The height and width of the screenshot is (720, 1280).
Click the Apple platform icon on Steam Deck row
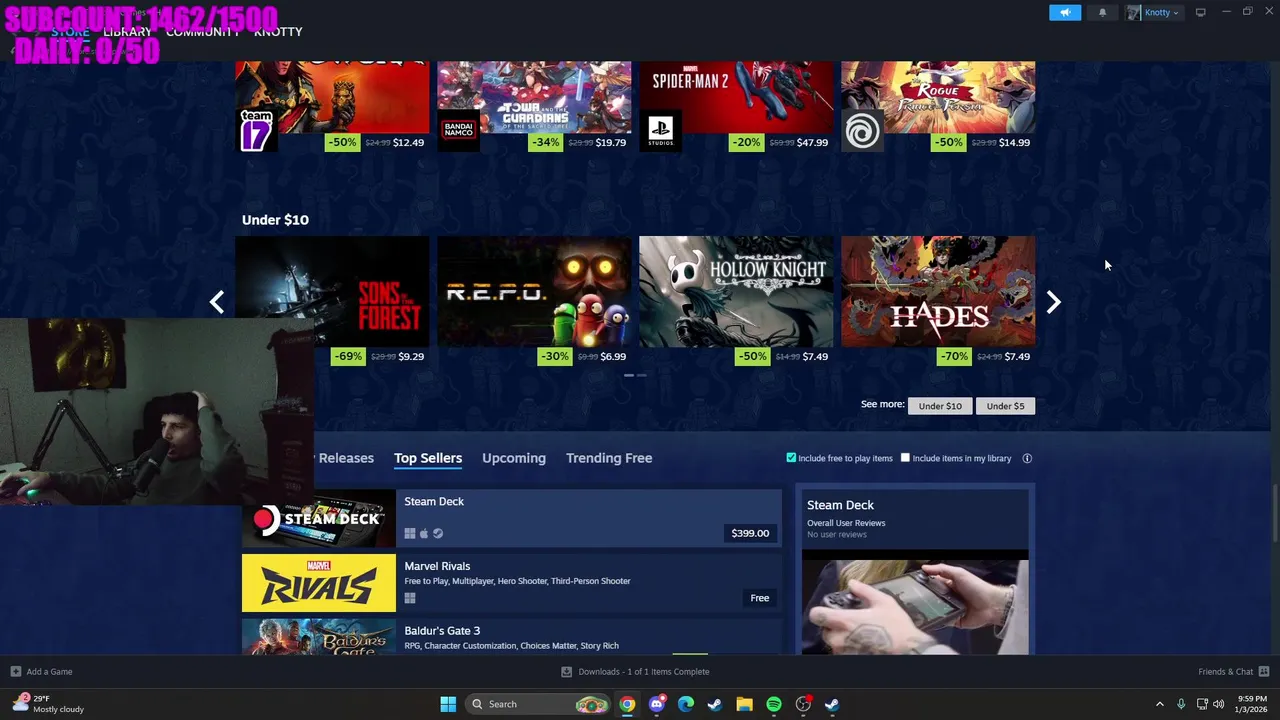[x=424, y=533]
